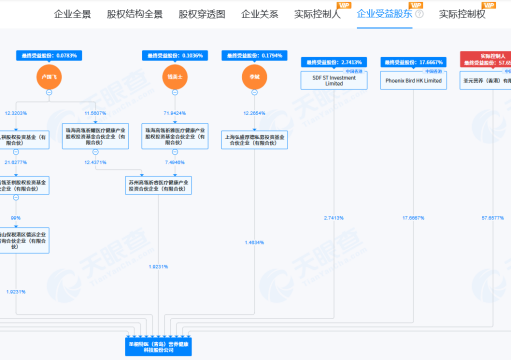Select the 企业关系 tab
This screenshot has width=511, height=361.
click(x=260, y=14)
